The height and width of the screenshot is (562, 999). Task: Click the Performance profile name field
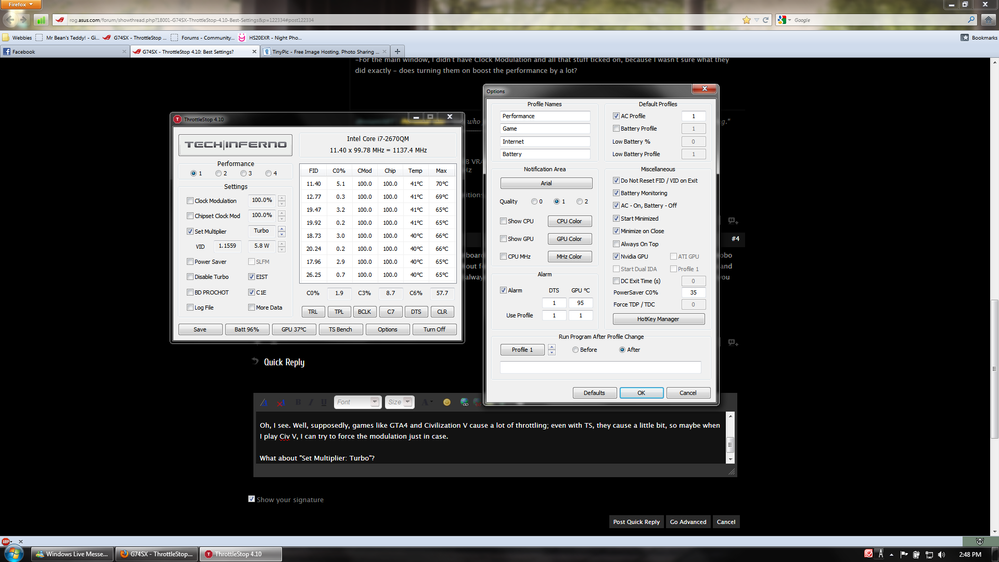point(545,117)
